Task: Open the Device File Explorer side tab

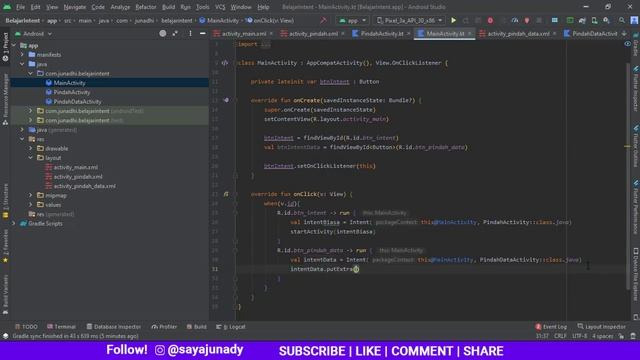Action: [636, 274]
